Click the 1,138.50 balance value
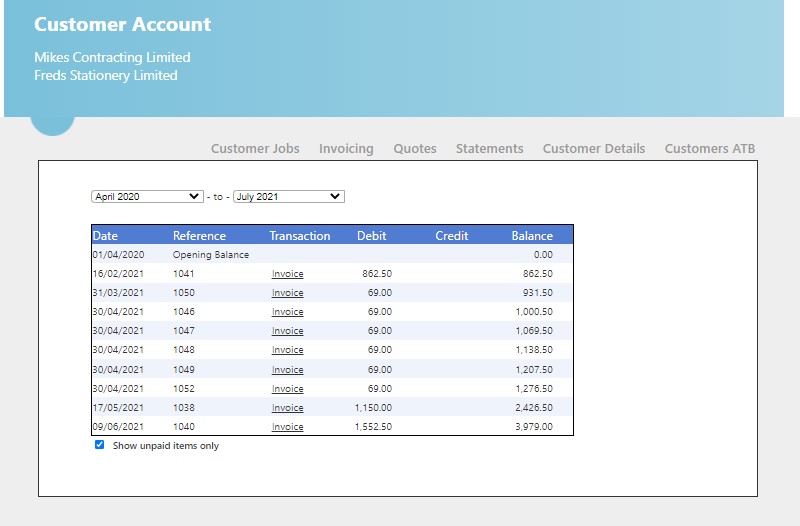Viewport: 800px width, 526px height. 534,349
